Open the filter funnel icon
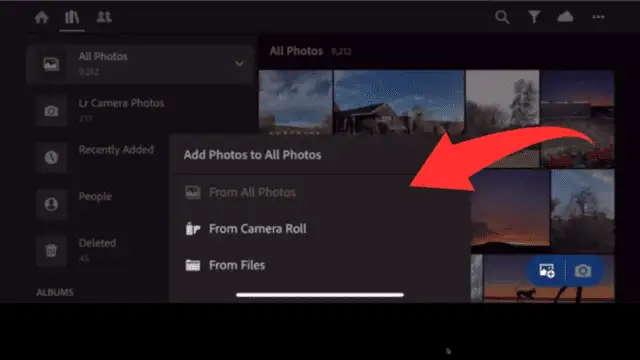This screenshot has height=360, width=640. [x=534, y=17]
